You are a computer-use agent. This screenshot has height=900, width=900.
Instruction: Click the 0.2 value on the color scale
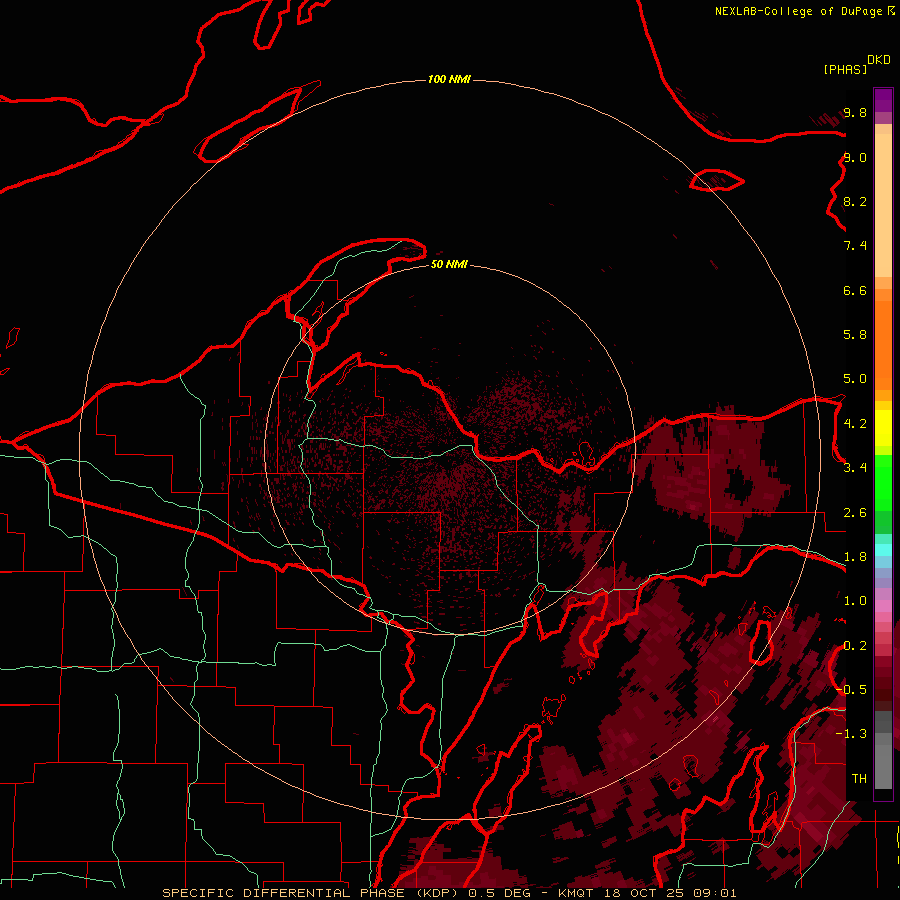(855, 645)
